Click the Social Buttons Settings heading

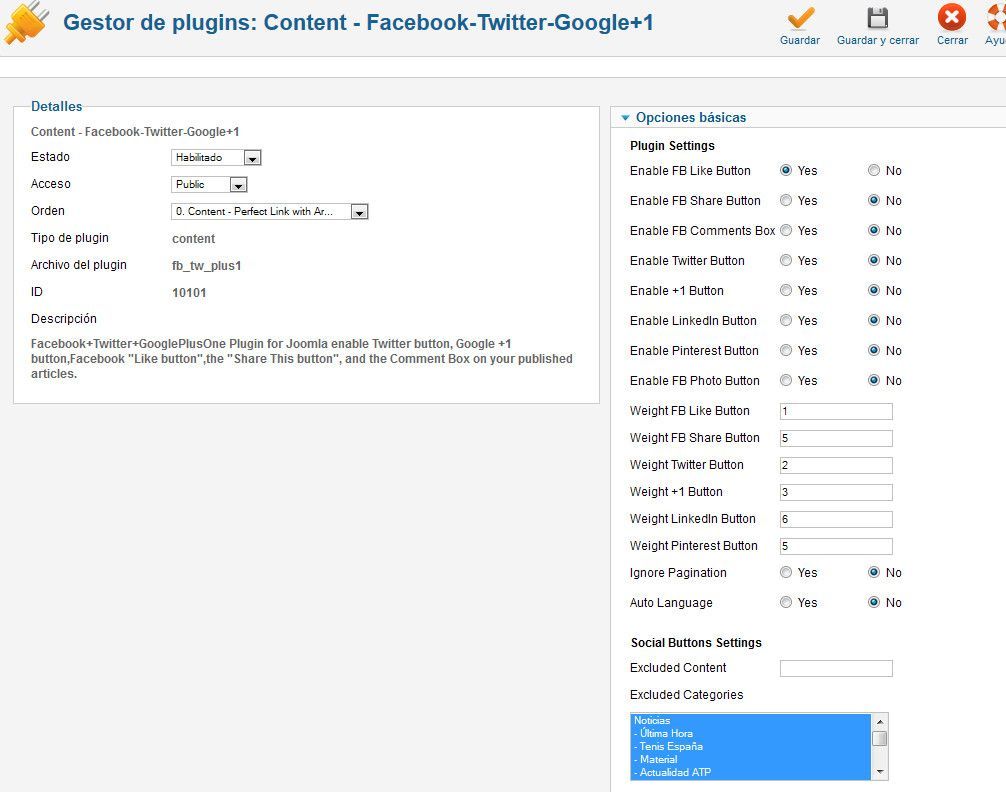coord(696,642)
